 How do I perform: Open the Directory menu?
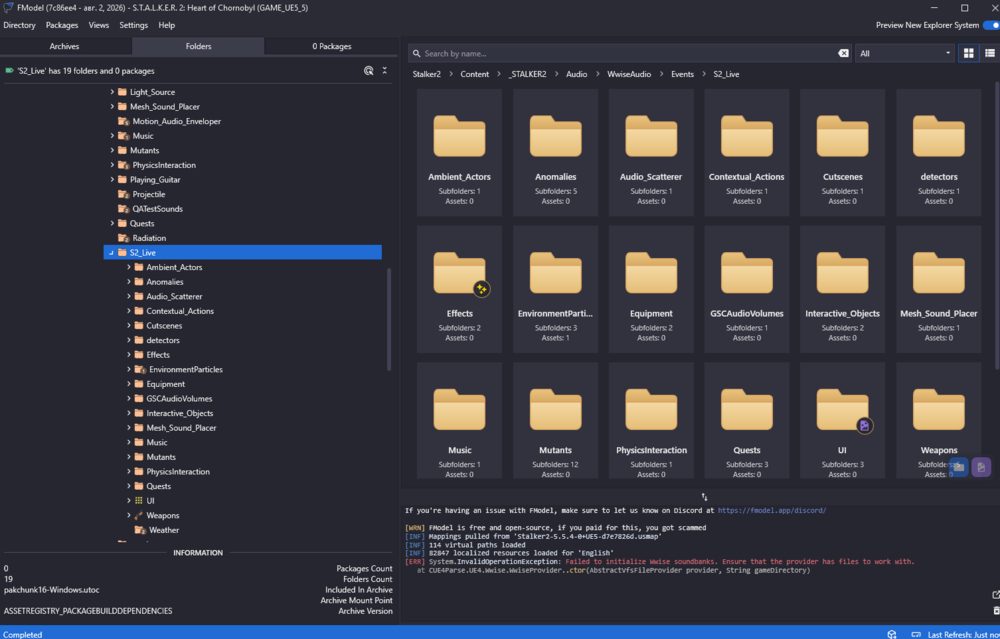click(19, 26)
